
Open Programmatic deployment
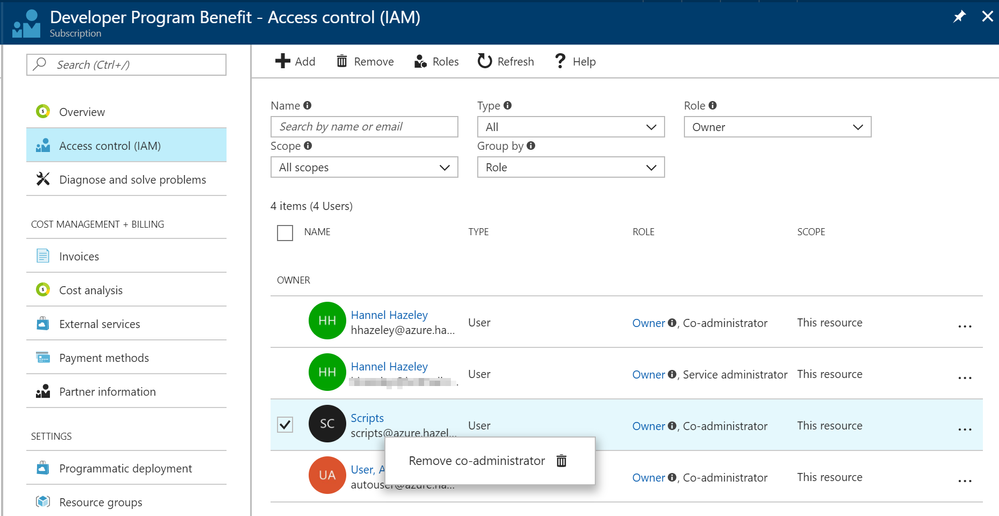[126, 468]
